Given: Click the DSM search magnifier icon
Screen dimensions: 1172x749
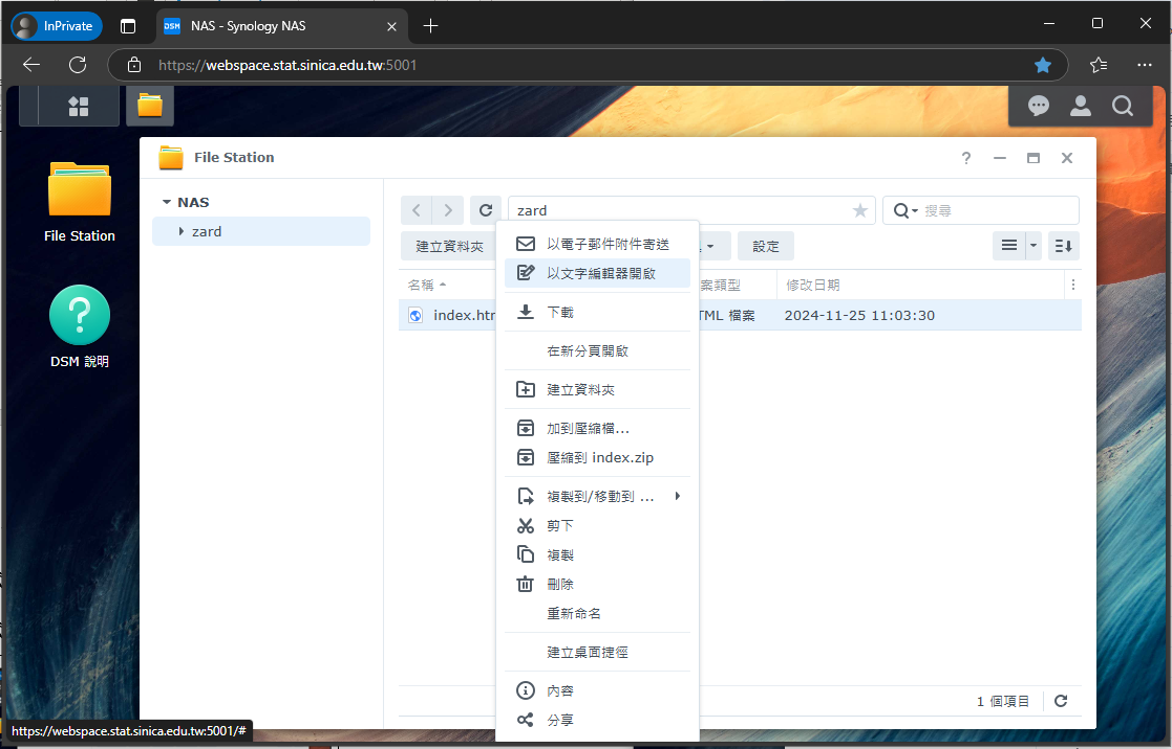Looking at the screenshot, I should (x=1122, y=106).
